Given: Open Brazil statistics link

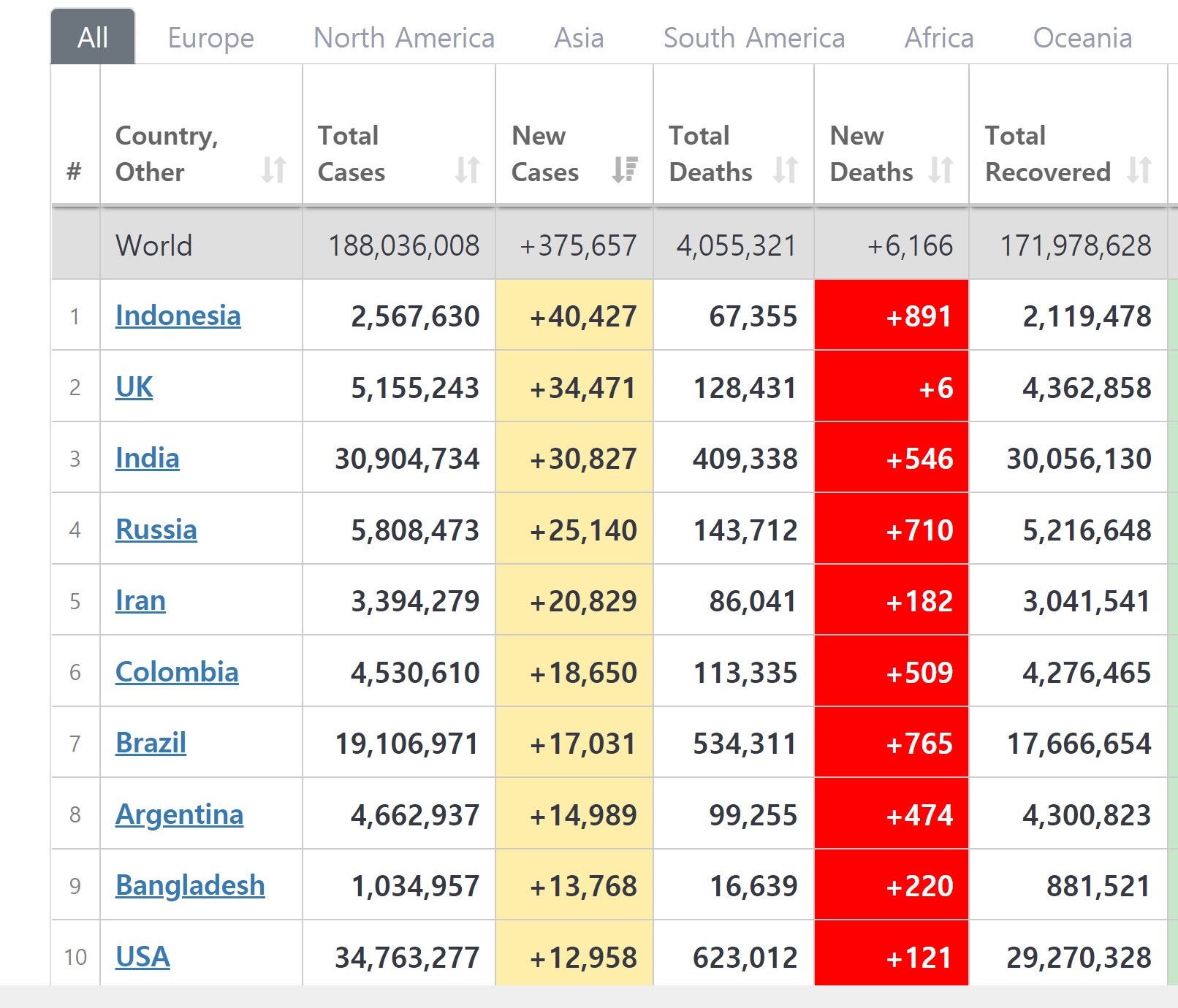Looking at the screenshot, I should point(151,743).
